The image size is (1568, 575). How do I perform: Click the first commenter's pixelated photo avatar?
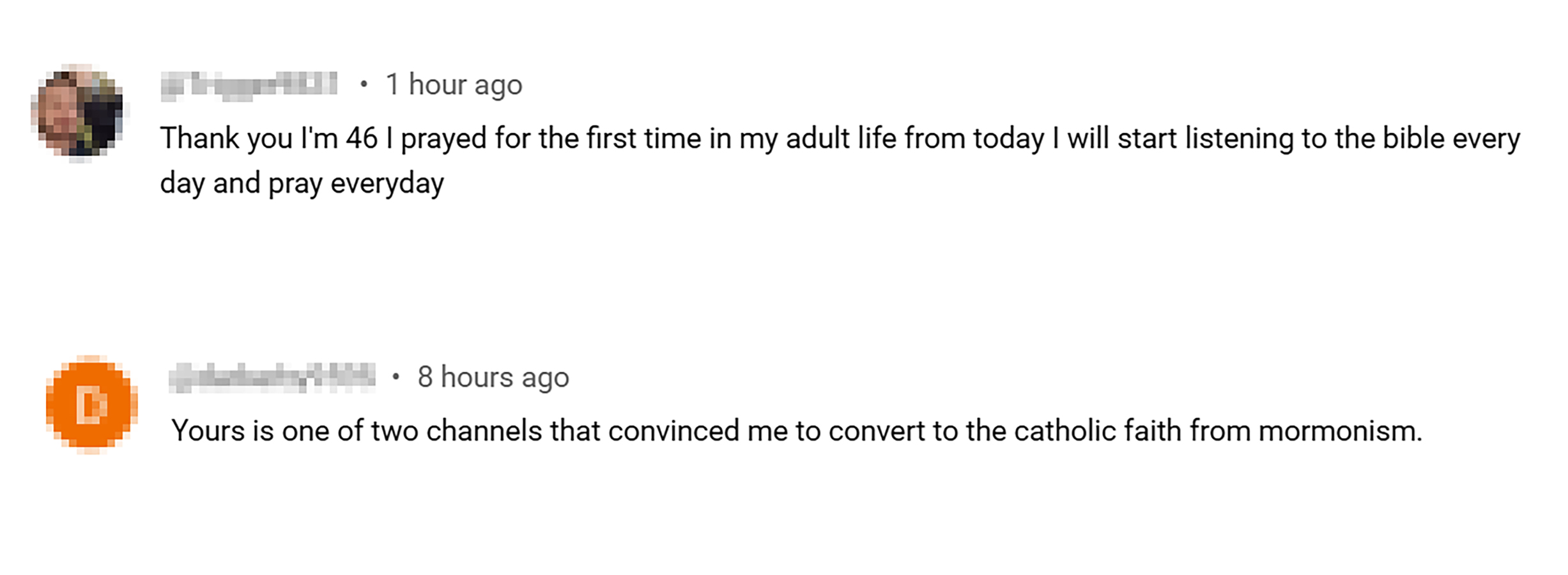tap(78, 113)
